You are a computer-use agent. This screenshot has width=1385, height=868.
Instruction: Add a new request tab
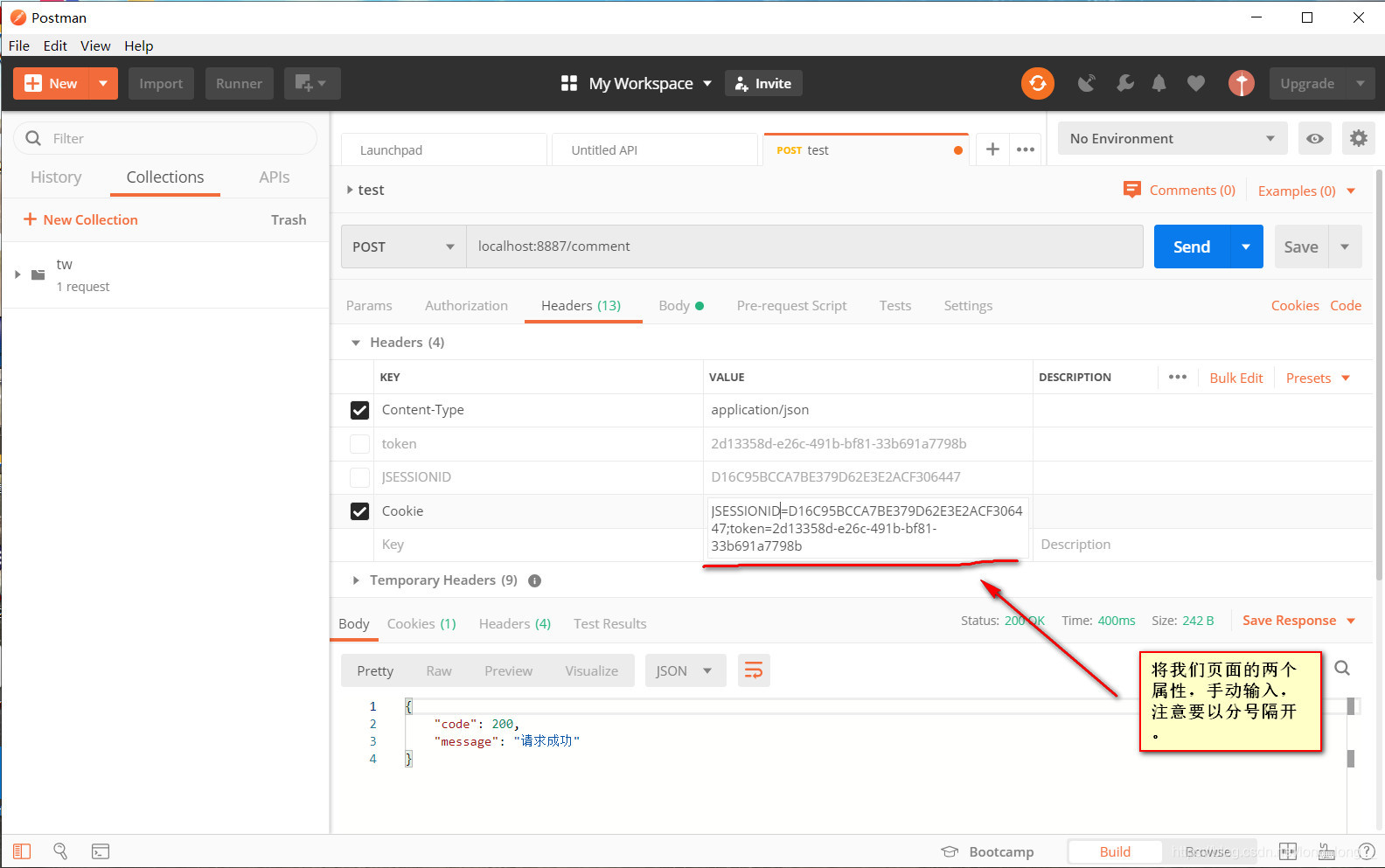[992, 149]
